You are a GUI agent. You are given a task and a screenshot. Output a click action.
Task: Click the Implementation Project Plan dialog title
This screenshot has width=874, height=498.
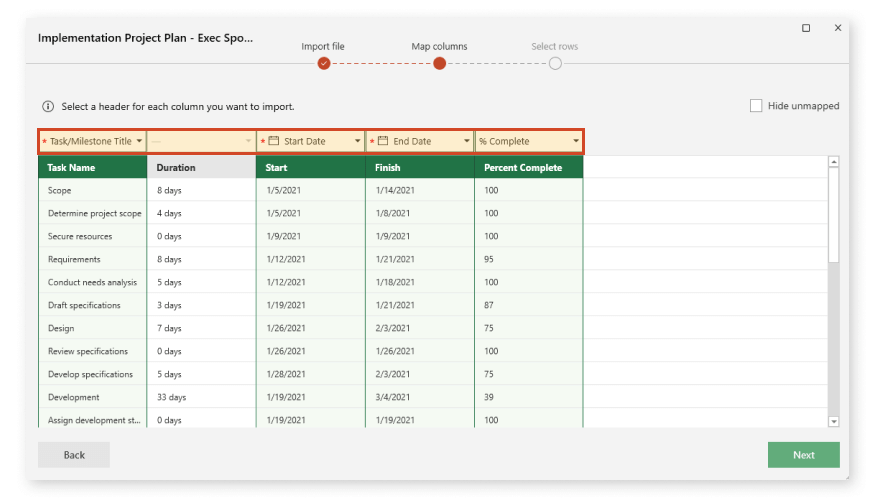[145, 38]
